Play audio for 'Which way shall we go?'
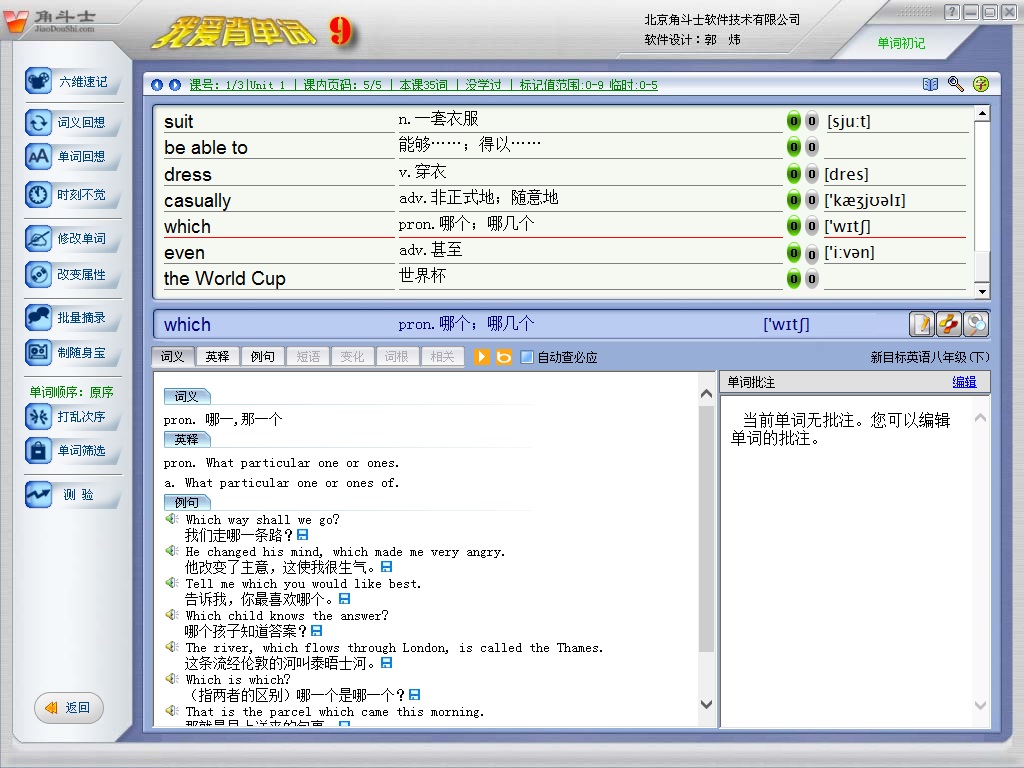The height and width of the screenshot is (768, 1024). coord(172,519)
